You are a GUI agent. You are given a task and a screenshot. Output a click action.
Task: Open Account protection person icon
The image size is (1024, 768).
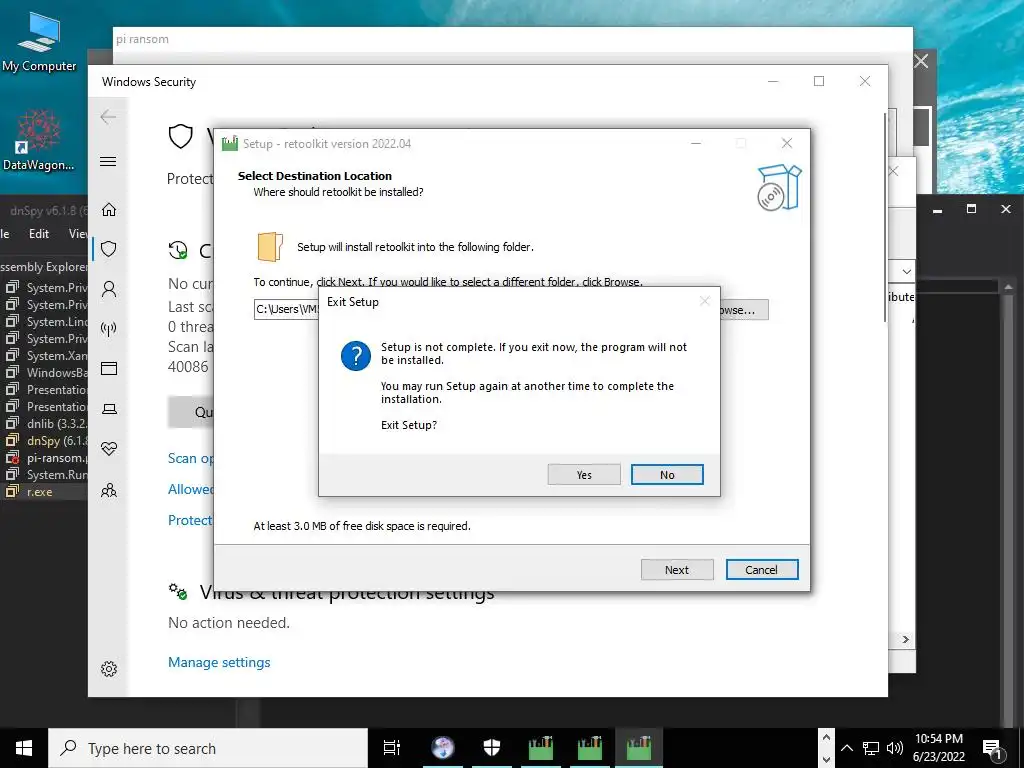(x=109, y=289)
